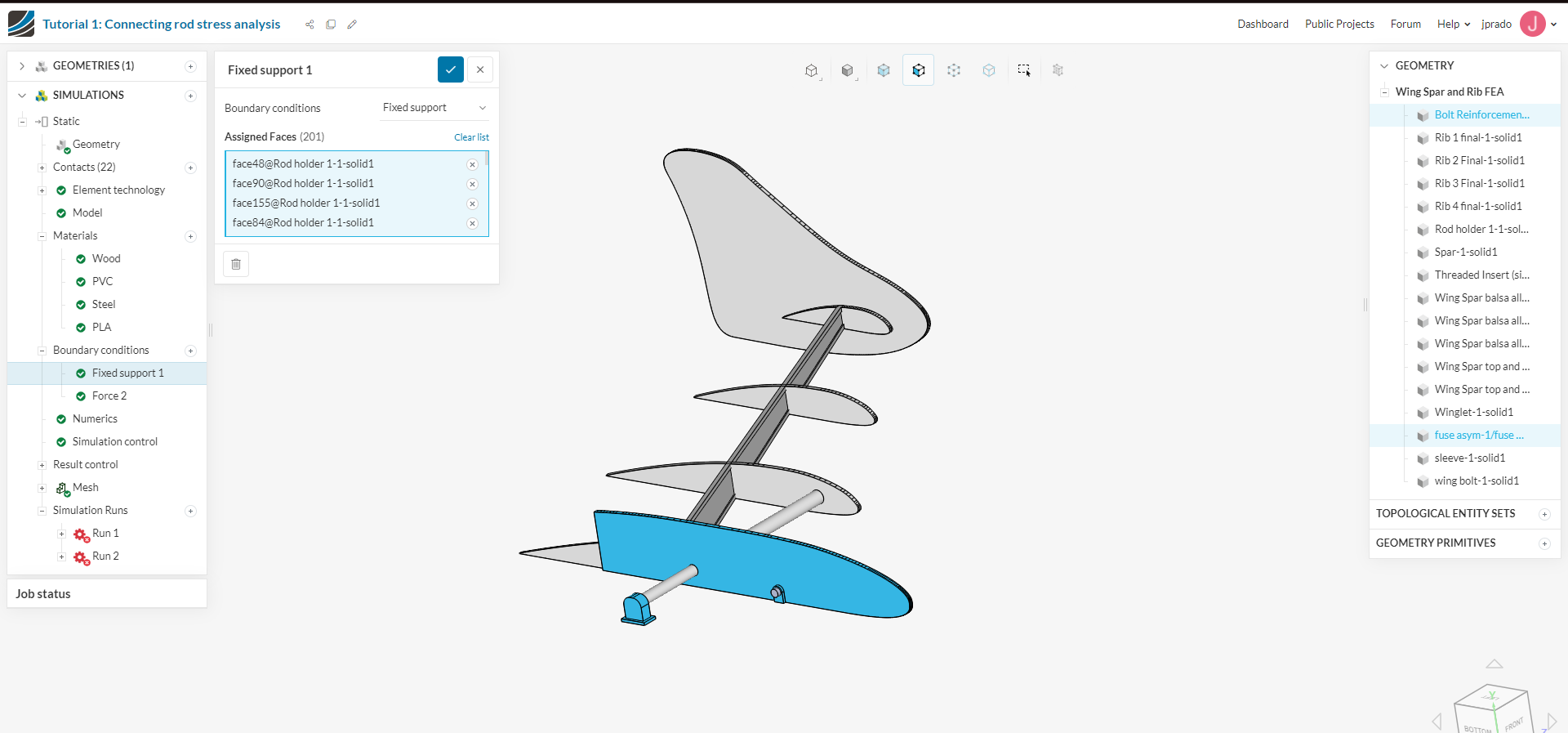Select Spar-1-solid1 in geometry list
The height and width of the screenshot is (733, 1568).
tap(1466, 253)
